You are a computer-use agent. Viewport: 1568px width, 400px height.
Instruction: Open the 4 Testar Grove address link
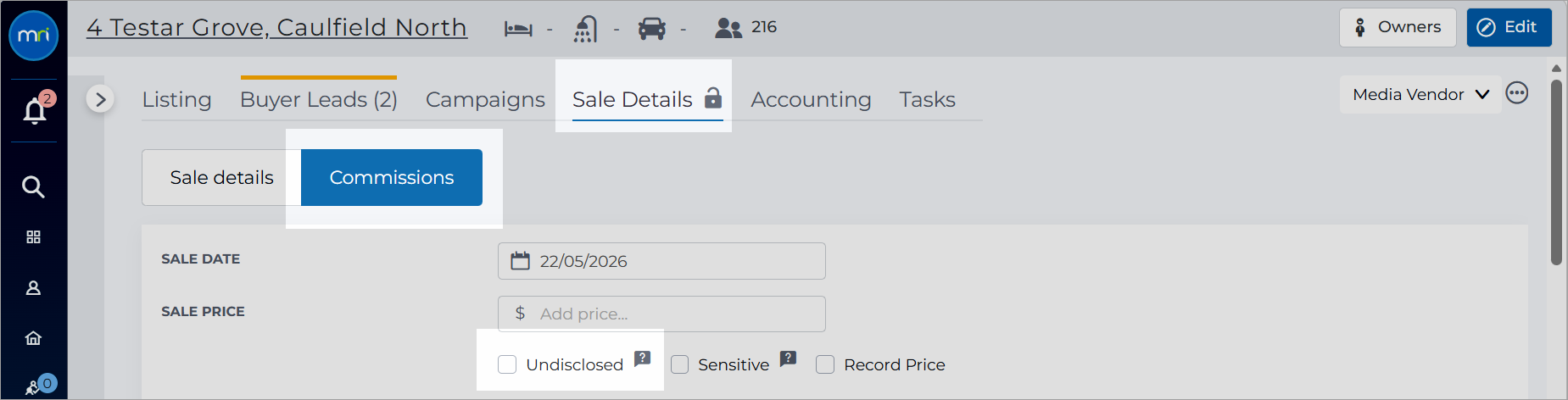(276, 27)
